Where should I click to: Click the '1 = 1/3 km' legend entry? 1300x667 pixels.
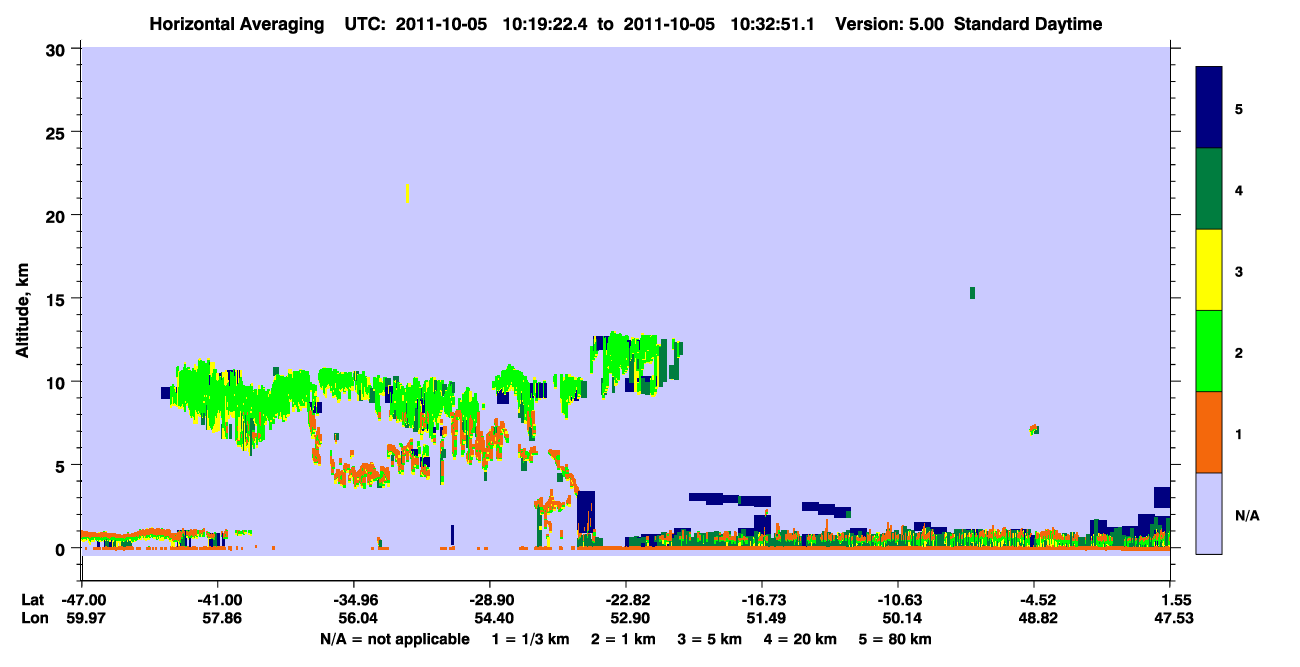tap(533, 639)
